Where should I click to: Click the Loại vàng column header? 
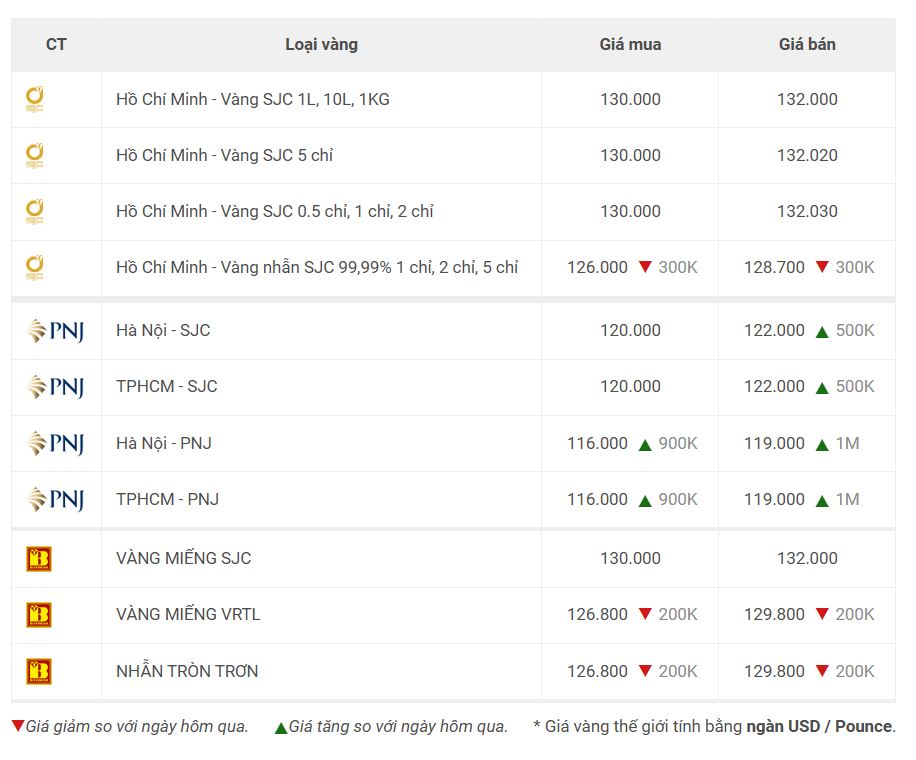coord(321,44)
